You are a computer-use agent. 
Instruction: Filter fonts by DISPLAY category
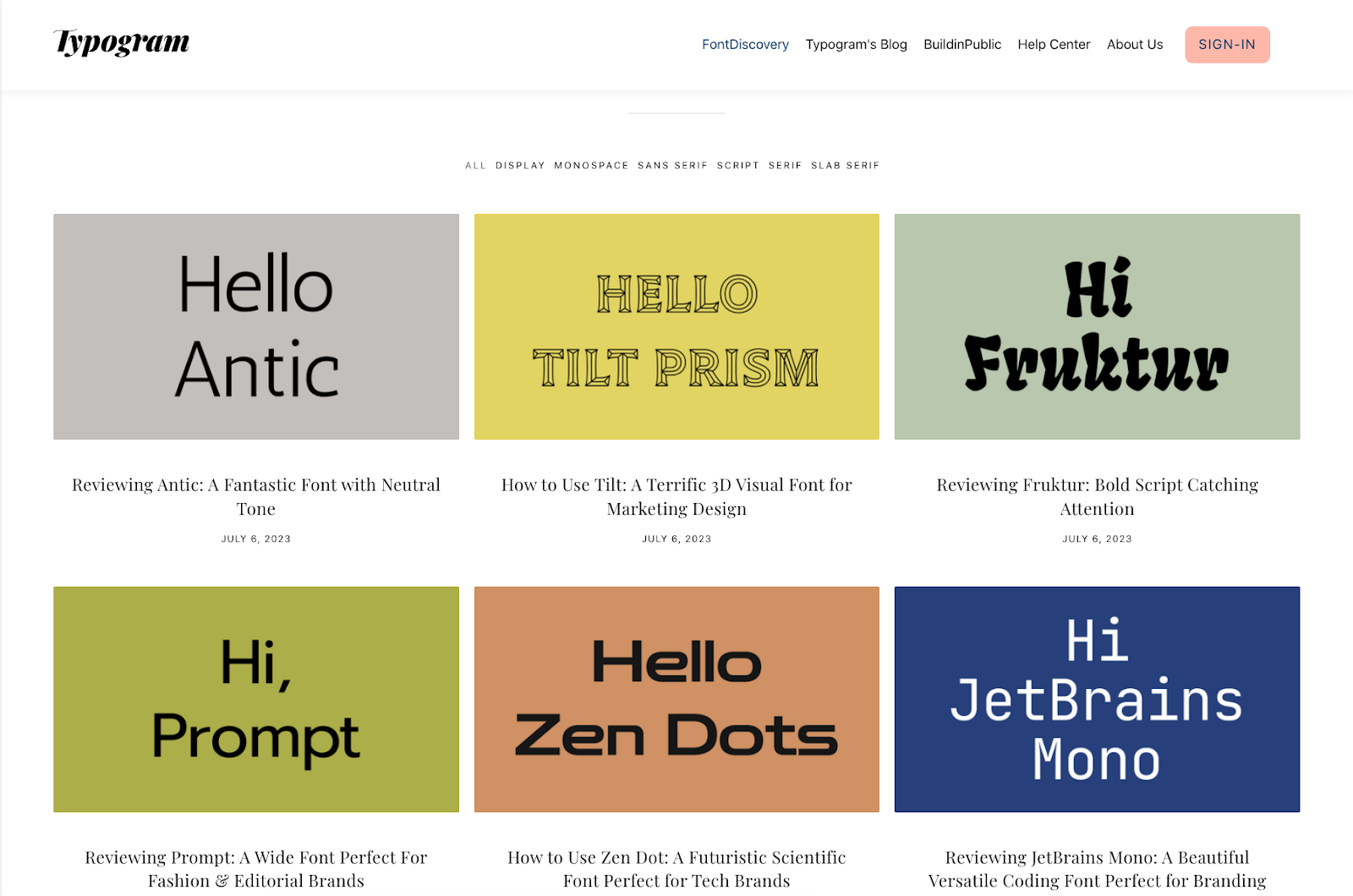point(519,165)
